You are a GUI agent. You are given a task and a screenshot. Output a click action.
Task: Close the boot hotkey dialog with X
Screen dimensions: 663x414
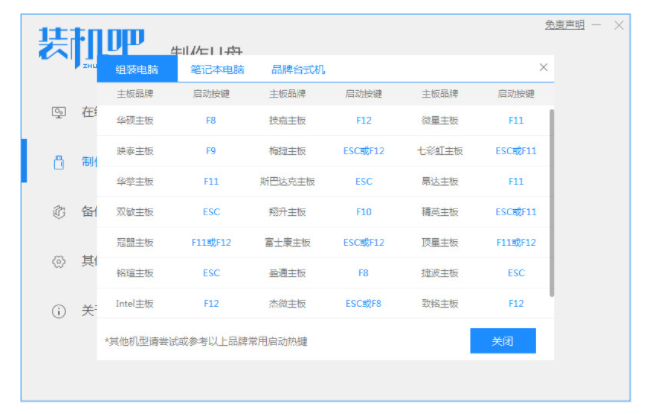point(543,68)
